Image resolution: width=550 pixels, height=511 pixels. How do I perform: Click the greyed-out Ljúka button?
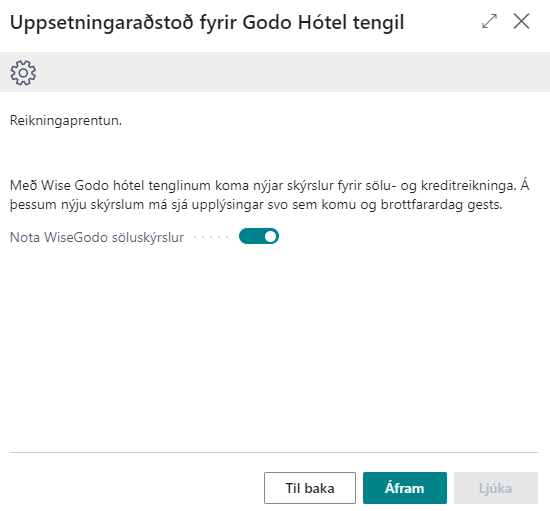[x=496, y=488]
